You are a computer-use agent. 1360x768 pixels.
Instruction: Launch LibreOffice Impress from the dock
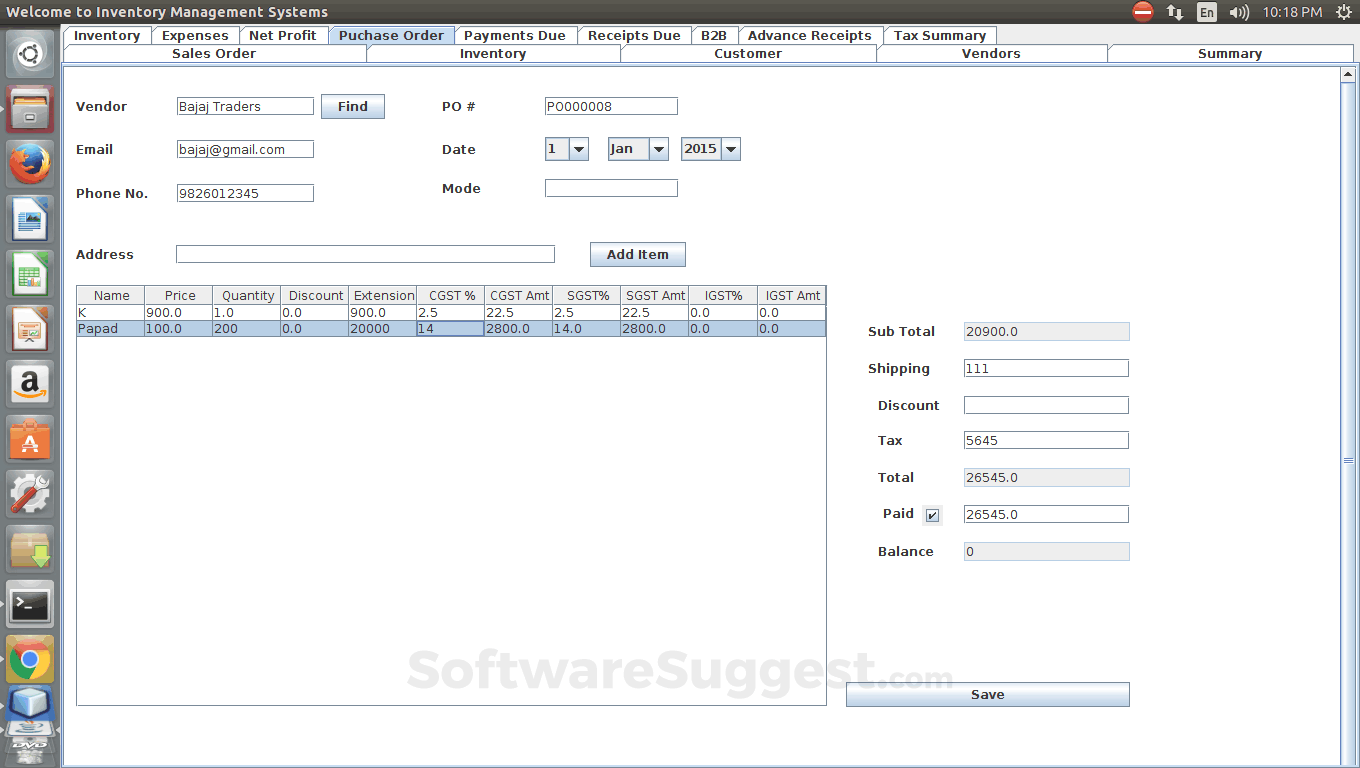click(x=30, y=329)
